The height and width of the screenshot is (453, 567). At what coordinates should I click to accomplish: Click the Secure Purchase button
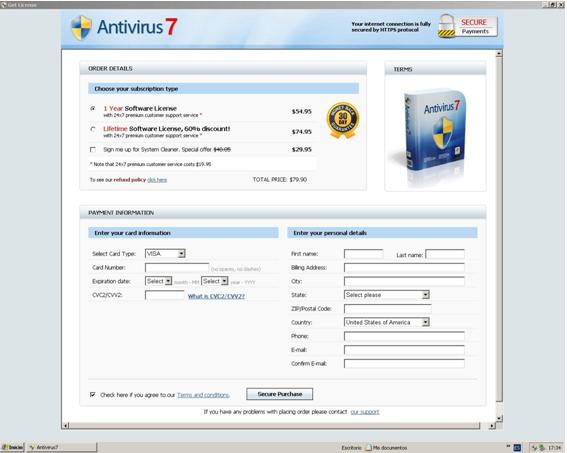pos(280,394)
